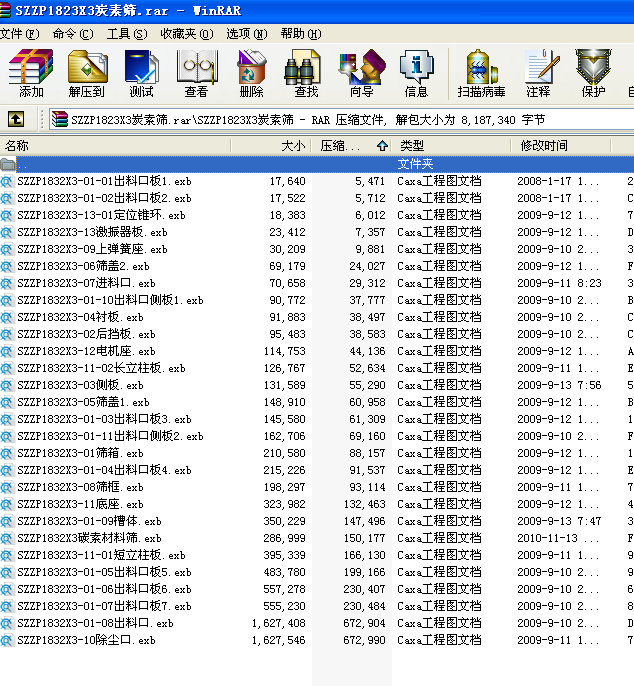This screenshot has height=686, width=634.
Task: Open the 文件(F) menu
Action: (19, 34)
